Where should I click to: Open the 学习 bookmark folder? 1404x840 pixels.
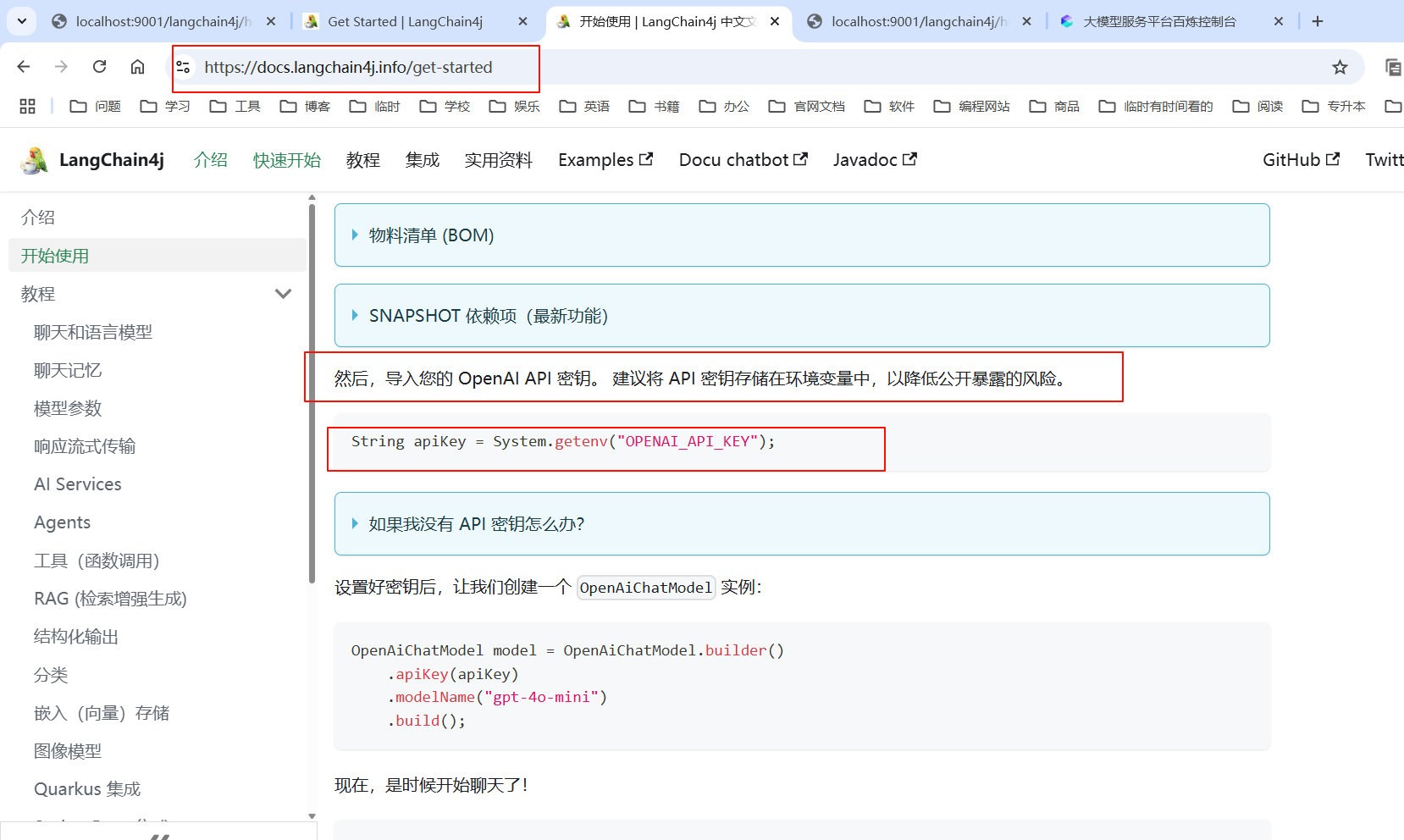click(x=165, y=106)
